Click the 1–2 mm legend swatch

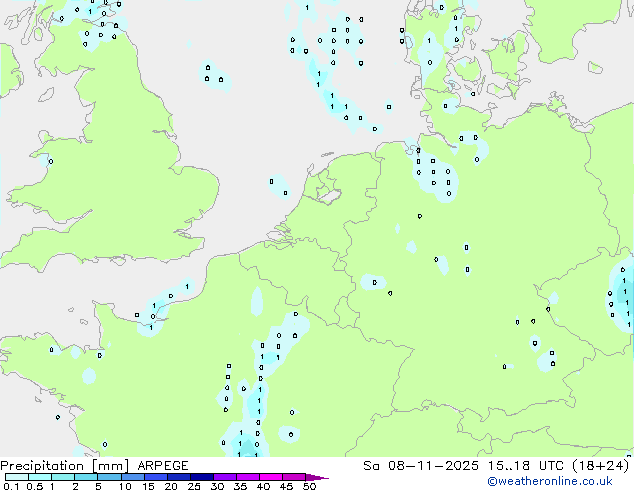tap(63, 477)
